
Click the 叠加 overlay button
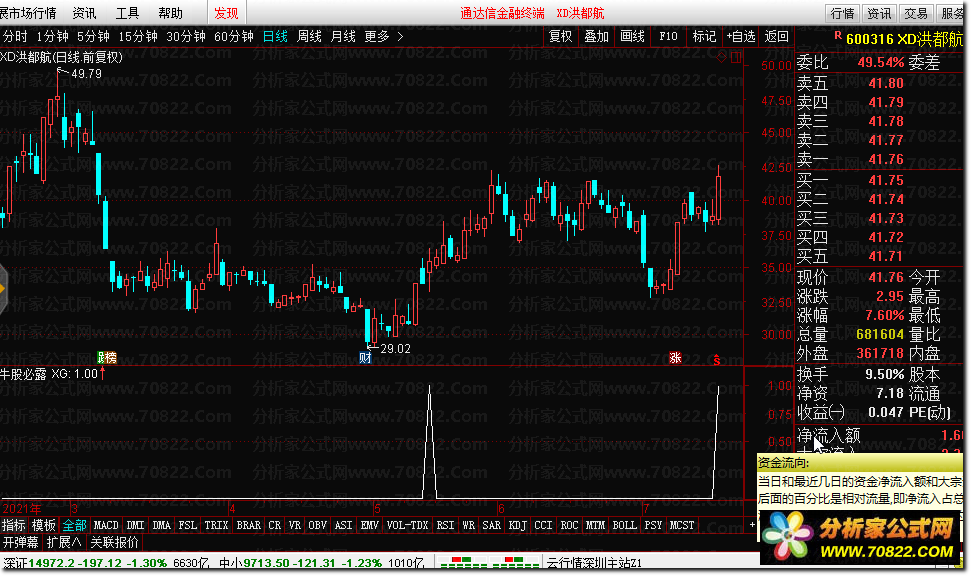tap(596, 37)
